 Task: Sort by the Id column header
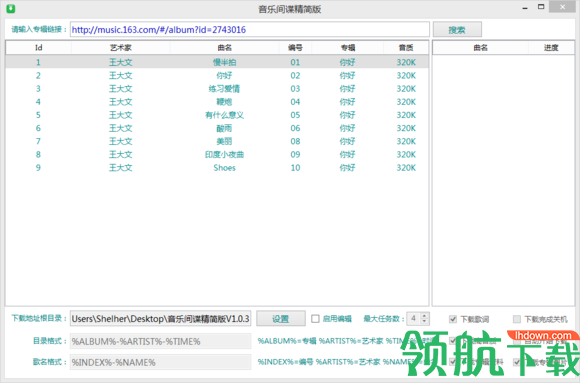38,48
